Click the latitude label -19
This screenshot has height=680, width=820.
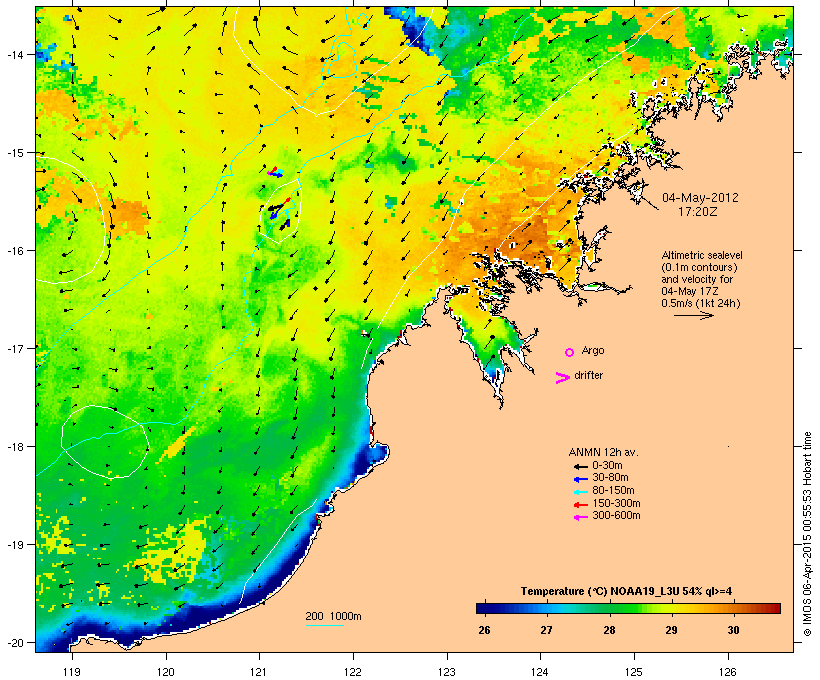pyautogui.click(x=14, y=545)
